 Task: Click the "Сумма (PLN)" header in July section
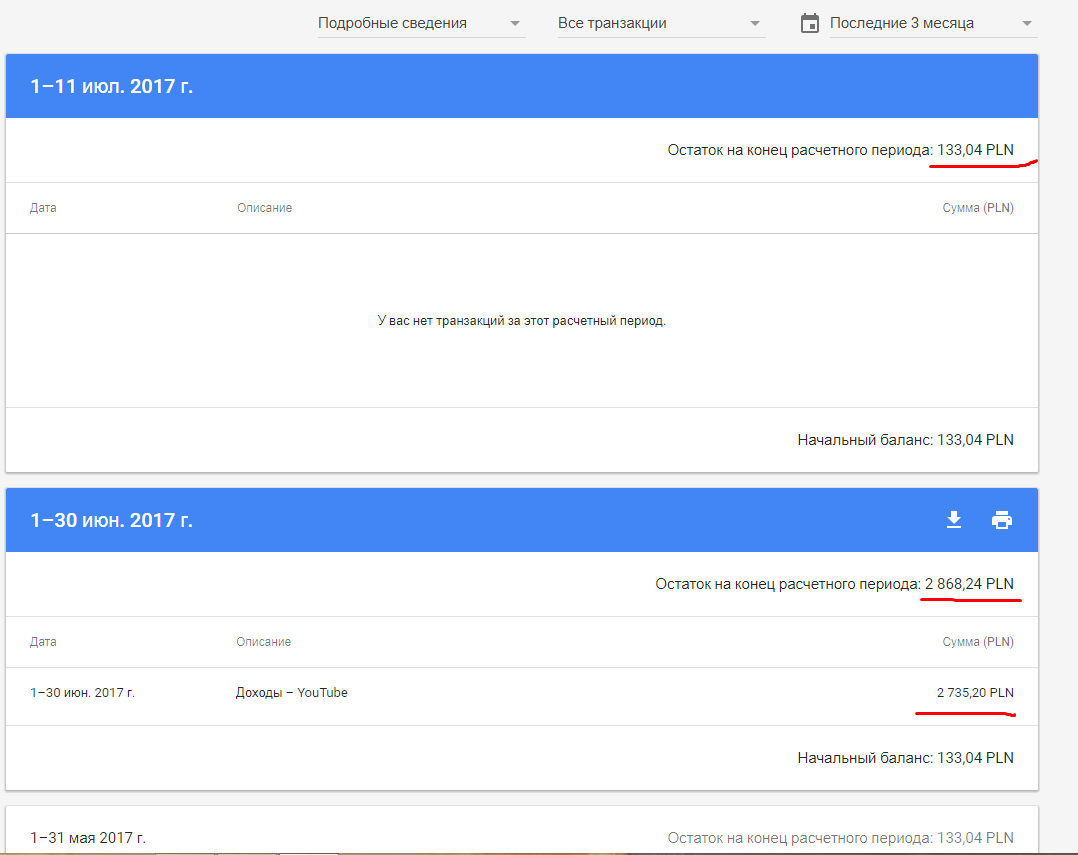pyautogui.click(x=977, y=208)
